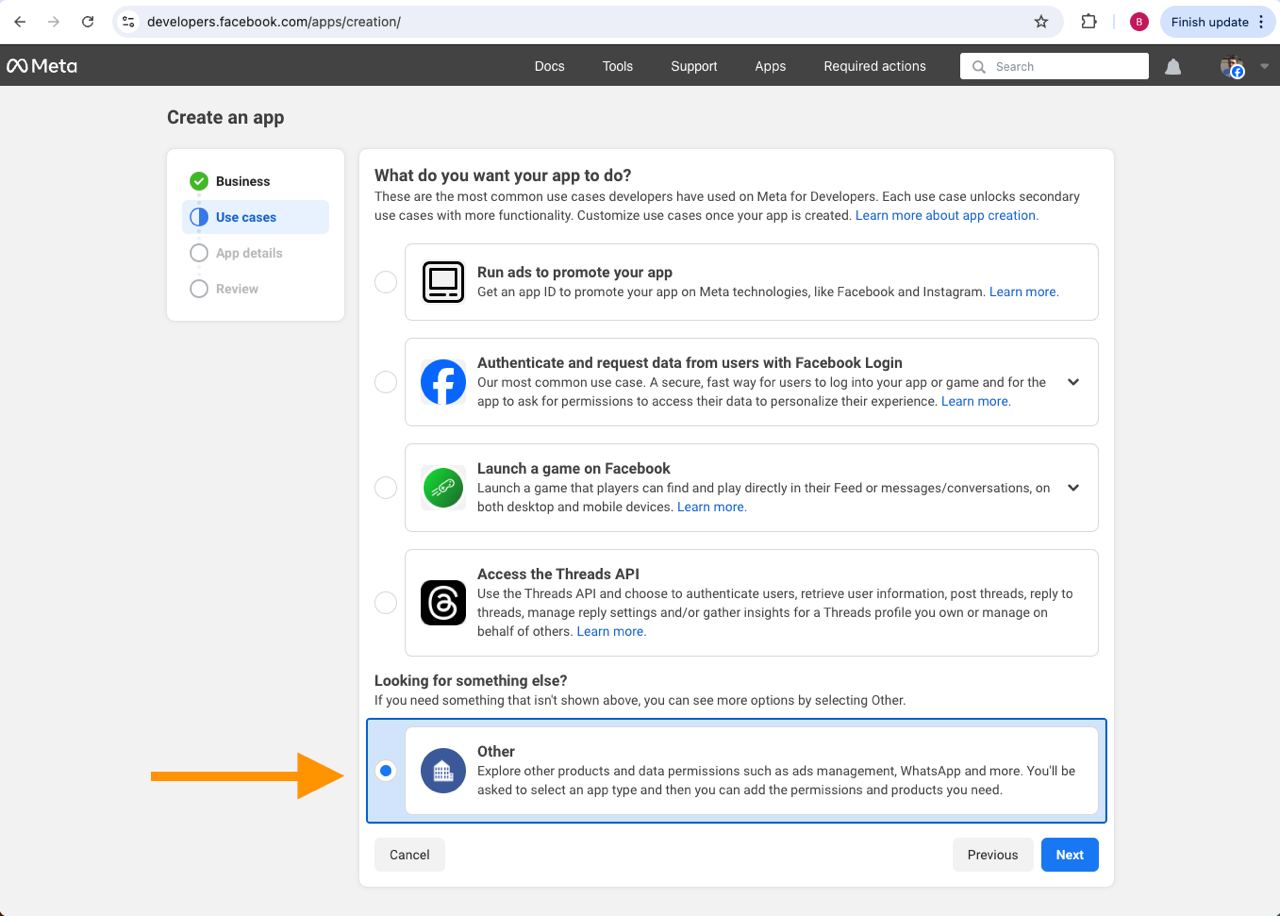The height and width of the screenshot is (916, 1280).
Task: Click the Facebook logo icon
Action: [x=443, y=382]
